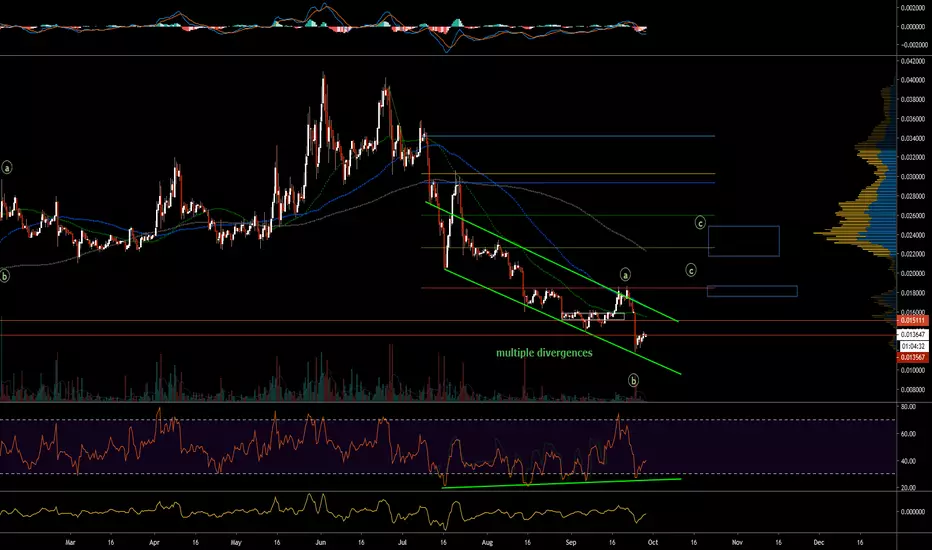Click the 0.020000 price scale label

(x=912, y=274)
